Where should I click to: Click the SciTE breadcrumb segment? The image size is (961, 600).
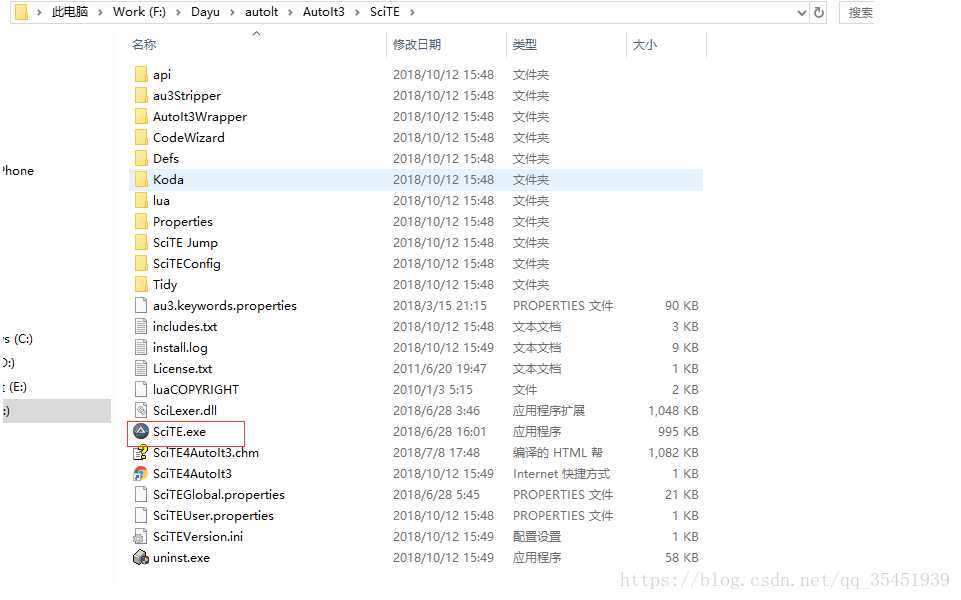(385, 12)
